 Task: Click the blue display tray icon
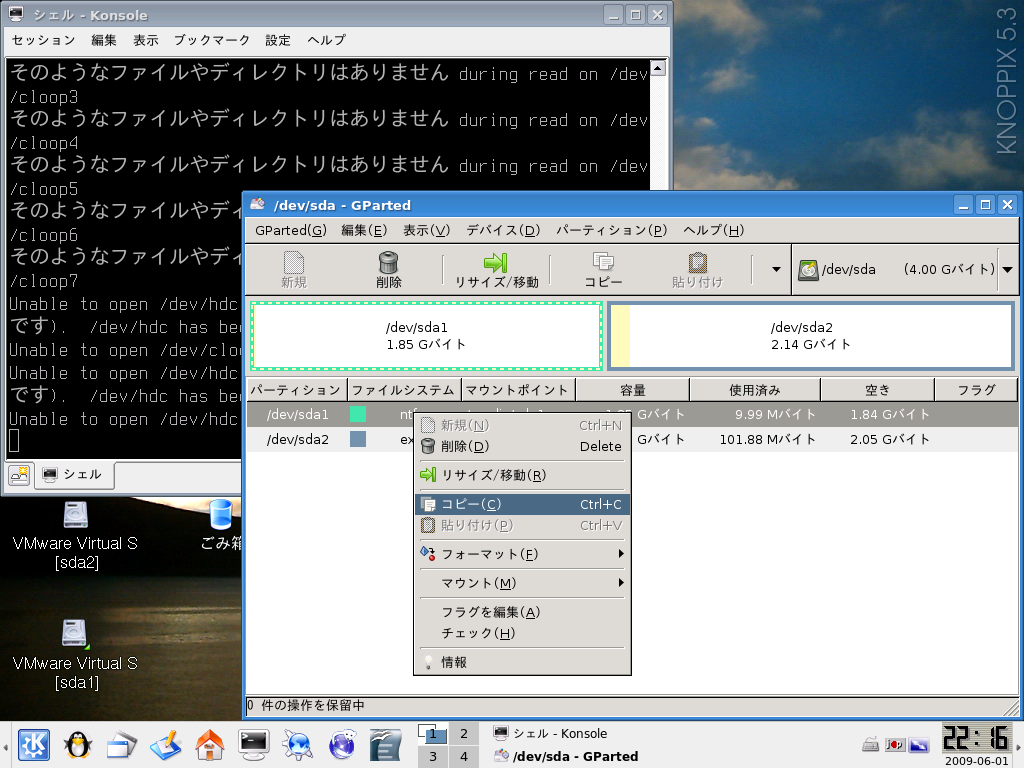[x=920, y=744]
